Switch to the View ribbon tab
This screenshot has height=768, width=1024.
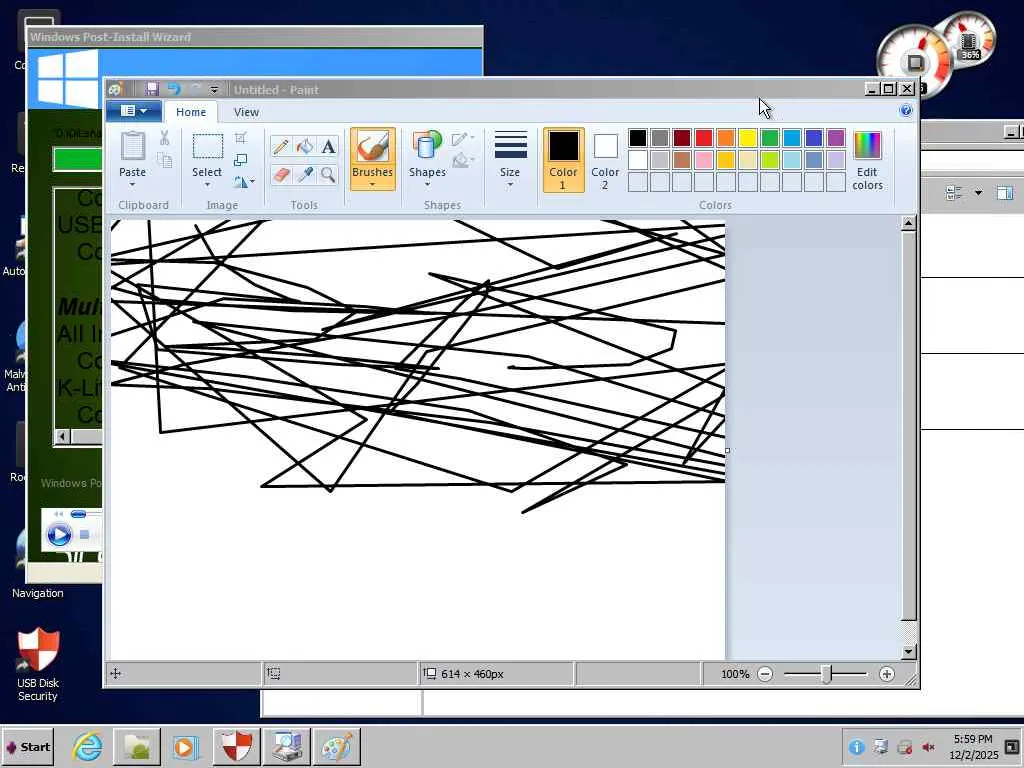(246, 112)
